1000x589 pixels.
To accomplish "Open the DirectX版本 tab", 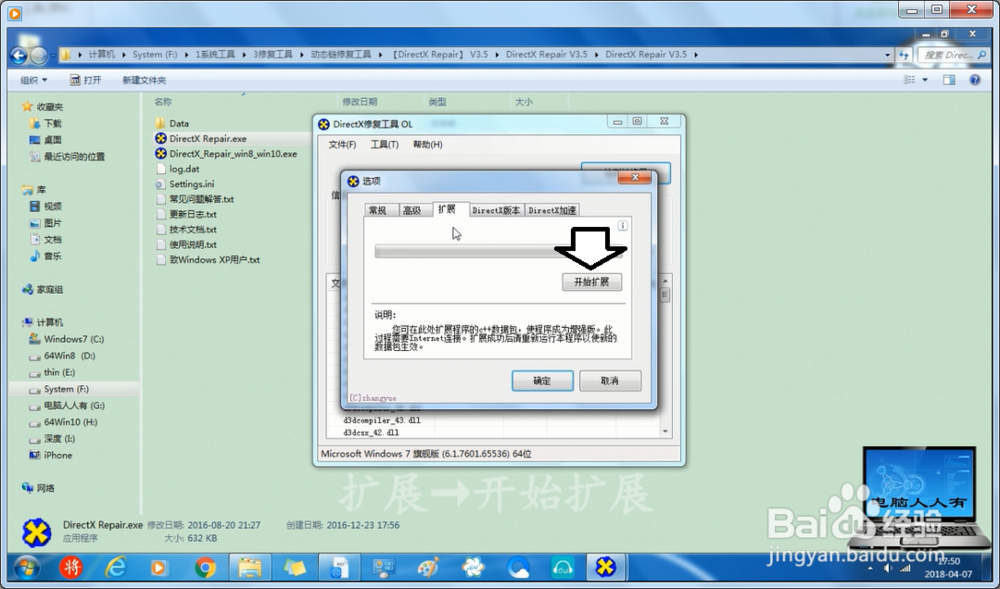I will point(496,210).
